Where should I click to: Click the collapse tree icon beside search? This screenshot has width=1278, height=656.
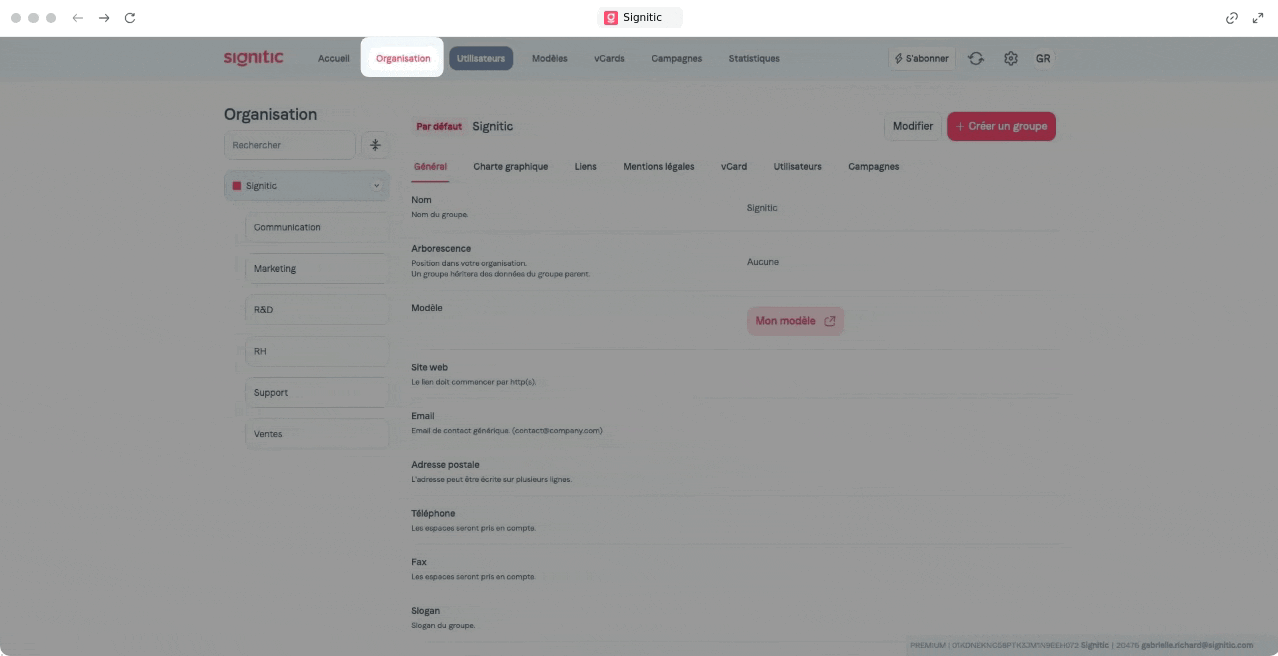pos(375,145)
